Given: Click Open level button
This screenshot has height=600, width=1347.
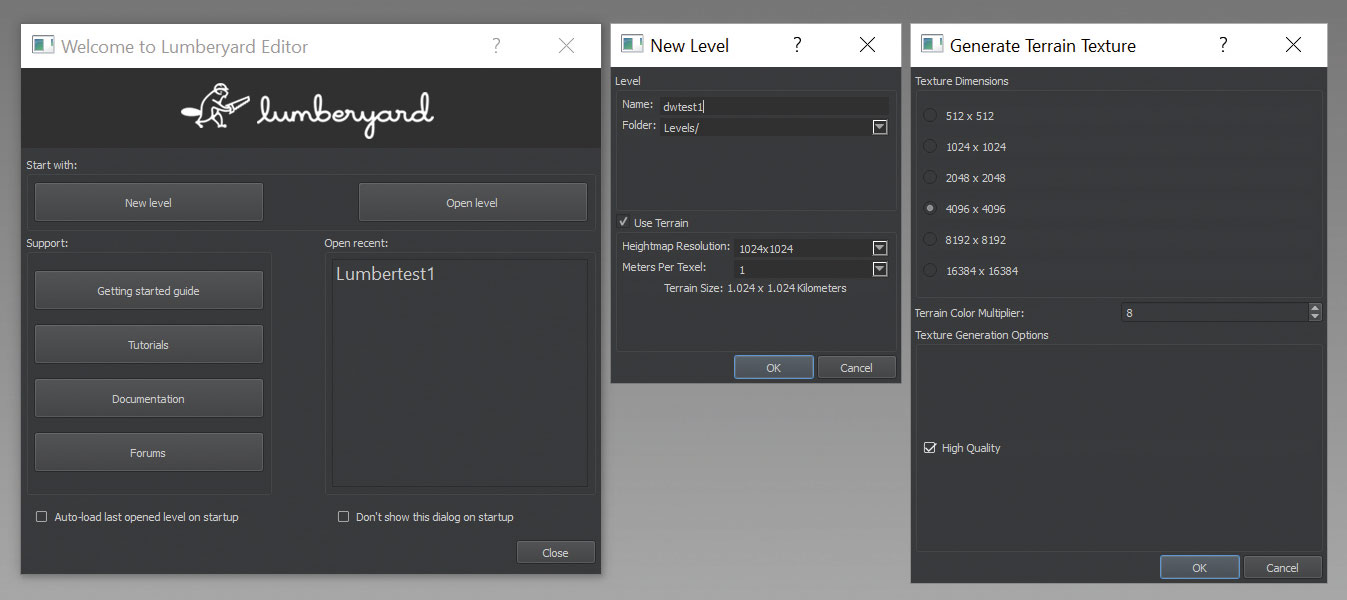Looking at the screenshot, I should [472, 202].
